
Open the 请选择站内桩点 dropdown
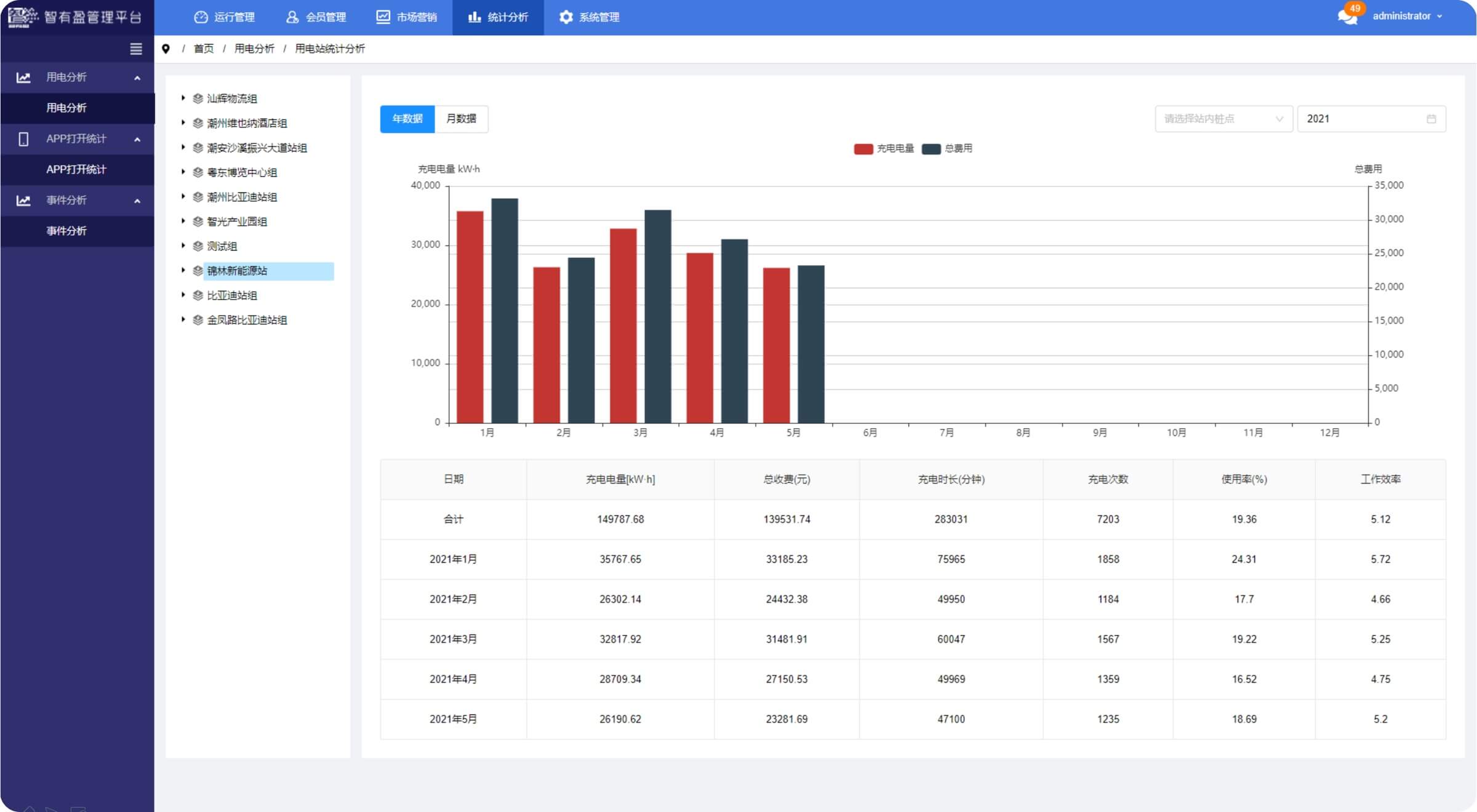click(x=1222, y=119)
